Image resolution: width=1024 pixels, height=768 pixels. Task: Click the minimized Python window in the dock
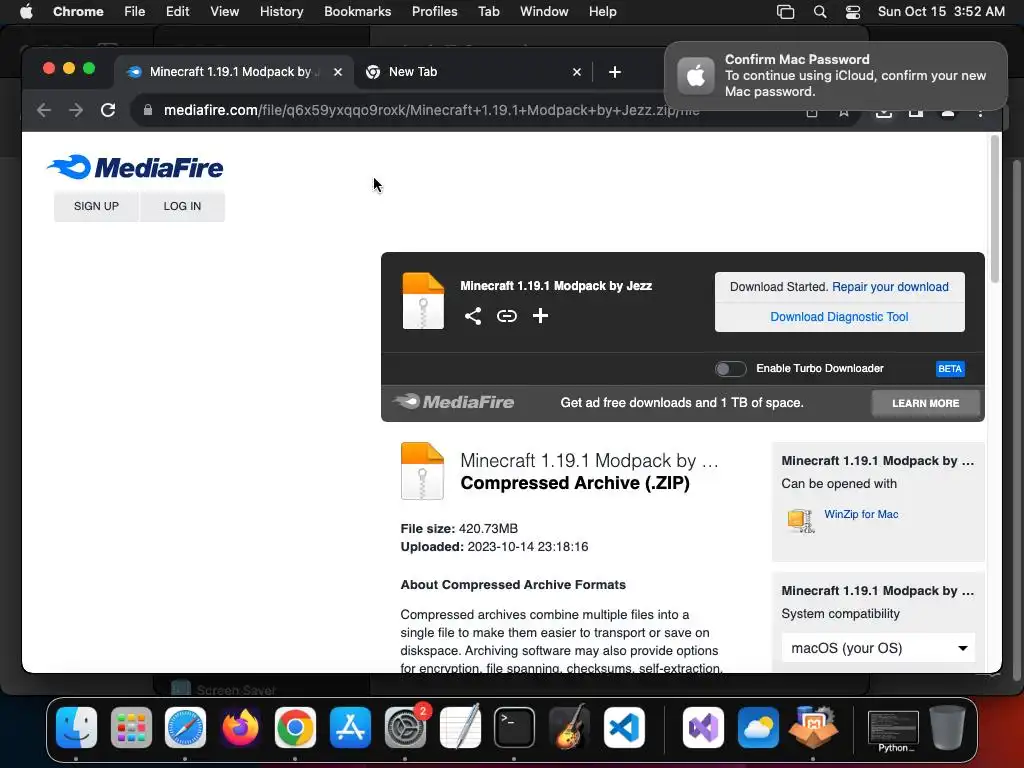click(893, 729)
